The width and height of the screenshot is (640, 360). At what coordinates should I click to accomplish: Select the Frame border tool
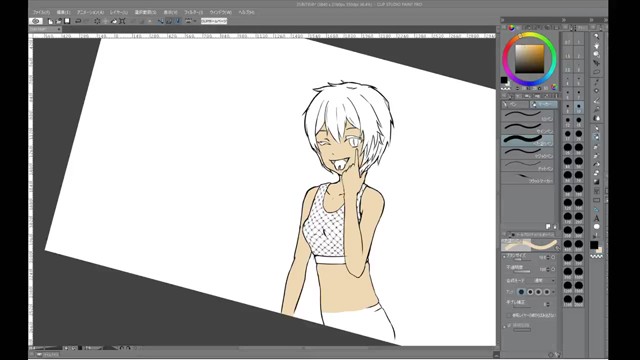click(x=596, y=200)
